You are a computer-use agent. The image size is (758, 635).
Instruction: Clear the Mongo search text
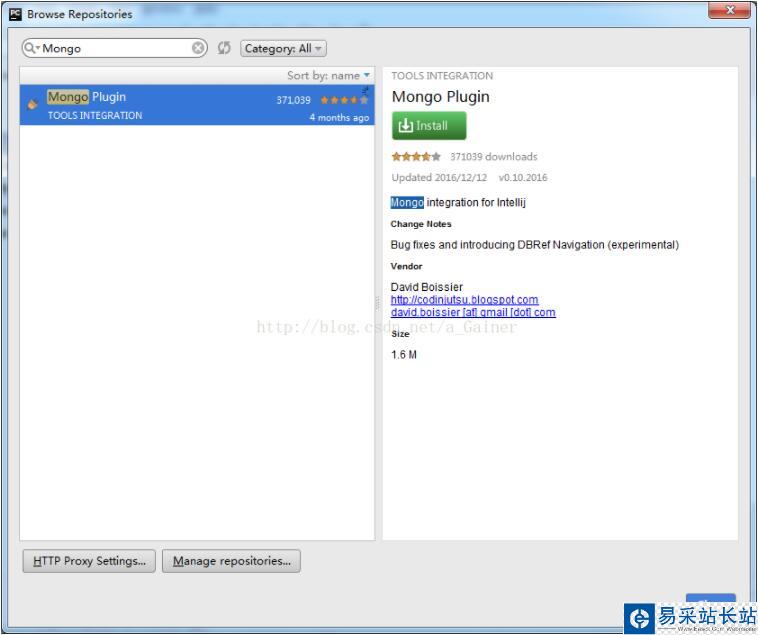click(198, 48)
